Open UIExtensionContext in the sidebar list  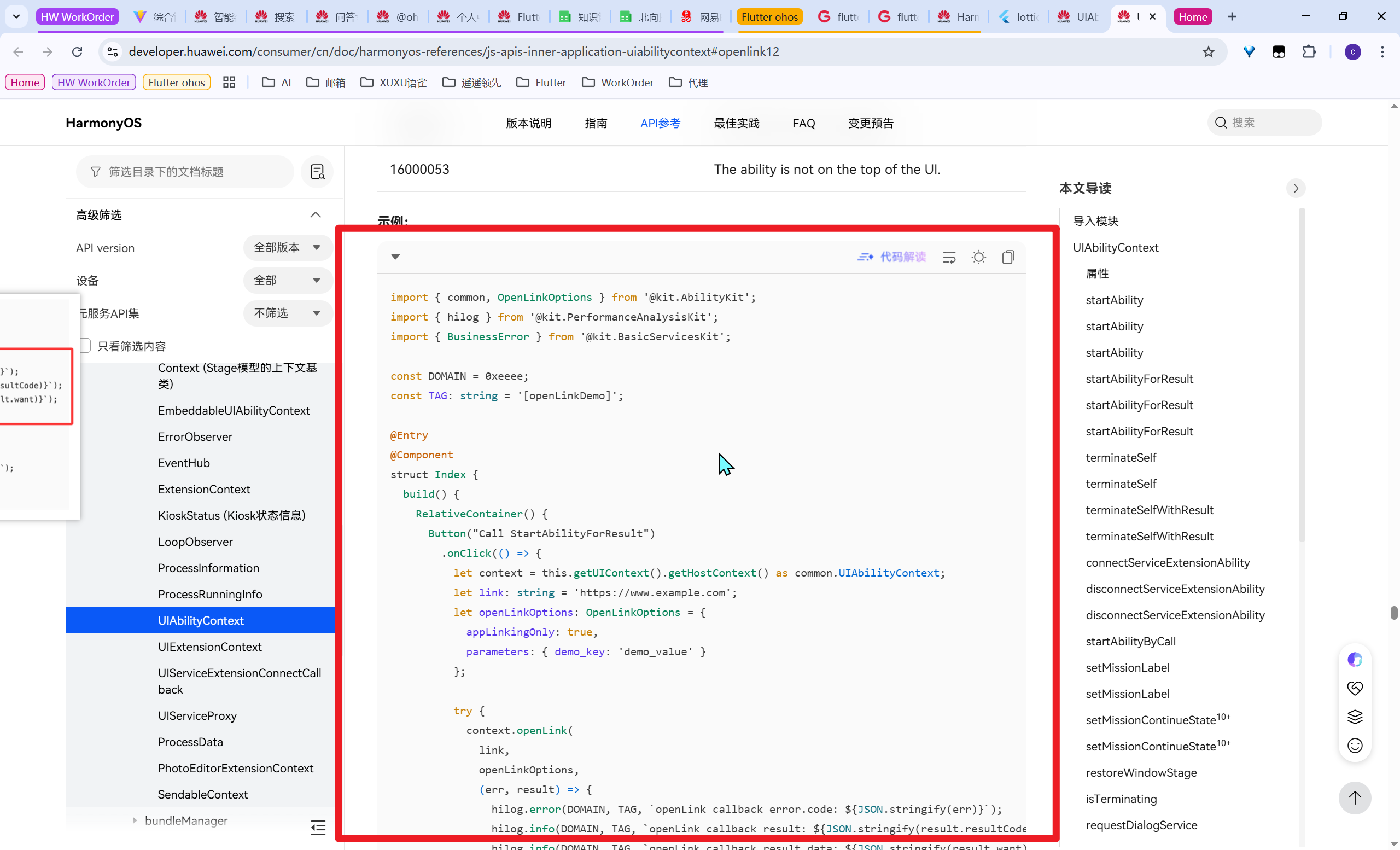[x=209, y=647]
